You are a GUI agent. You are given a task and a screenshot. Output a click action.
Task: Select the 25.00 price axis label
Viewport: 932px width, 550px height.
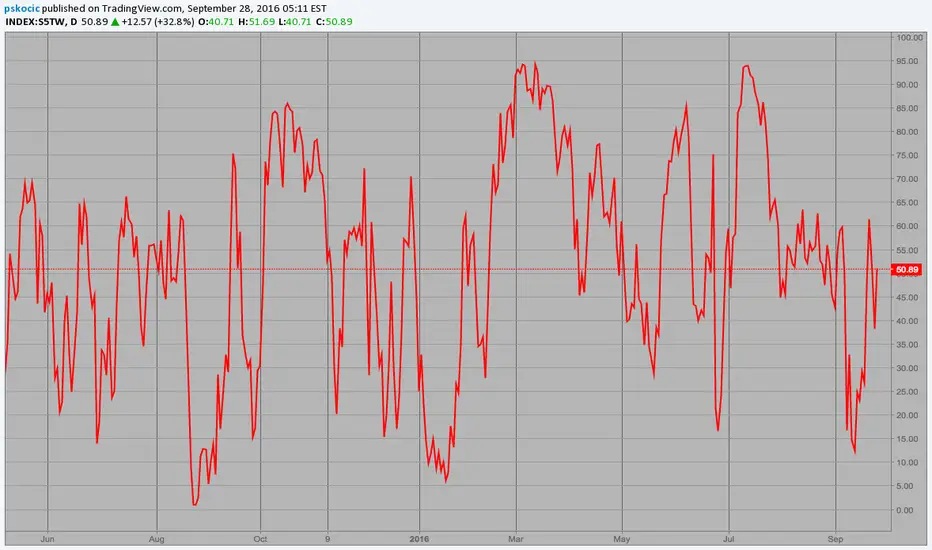[x=907, y=392]
